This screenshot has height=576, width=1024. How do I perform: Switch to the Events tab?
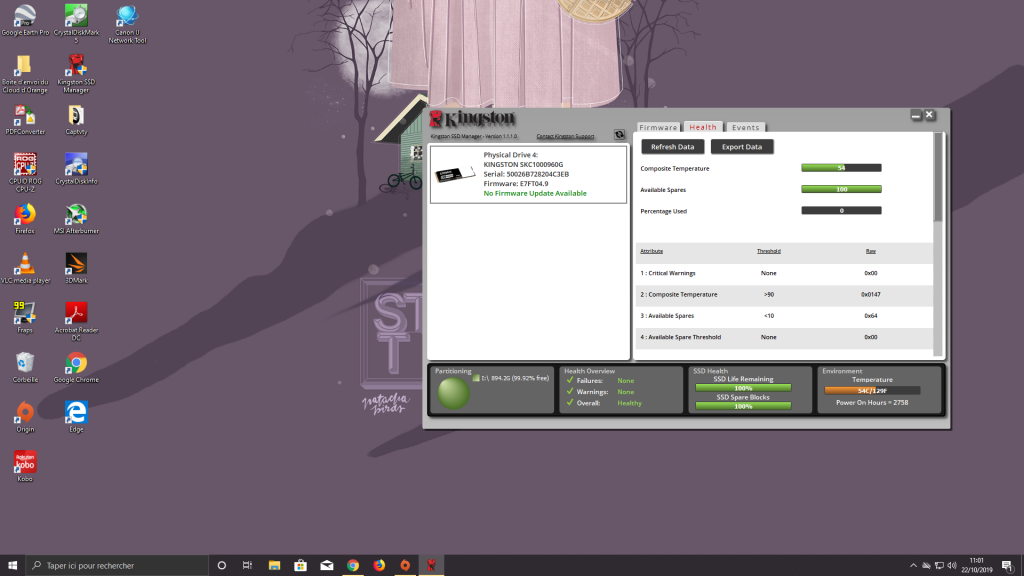[x=745, y=127]
